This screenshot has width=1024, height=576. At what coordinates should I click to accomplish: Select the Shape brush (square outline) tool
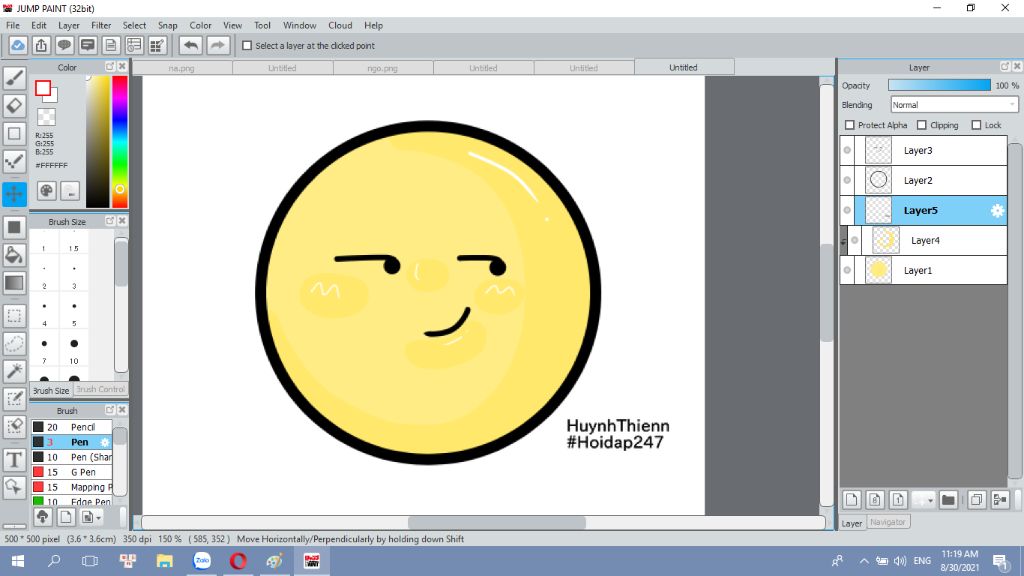click(x=14, y=134)
